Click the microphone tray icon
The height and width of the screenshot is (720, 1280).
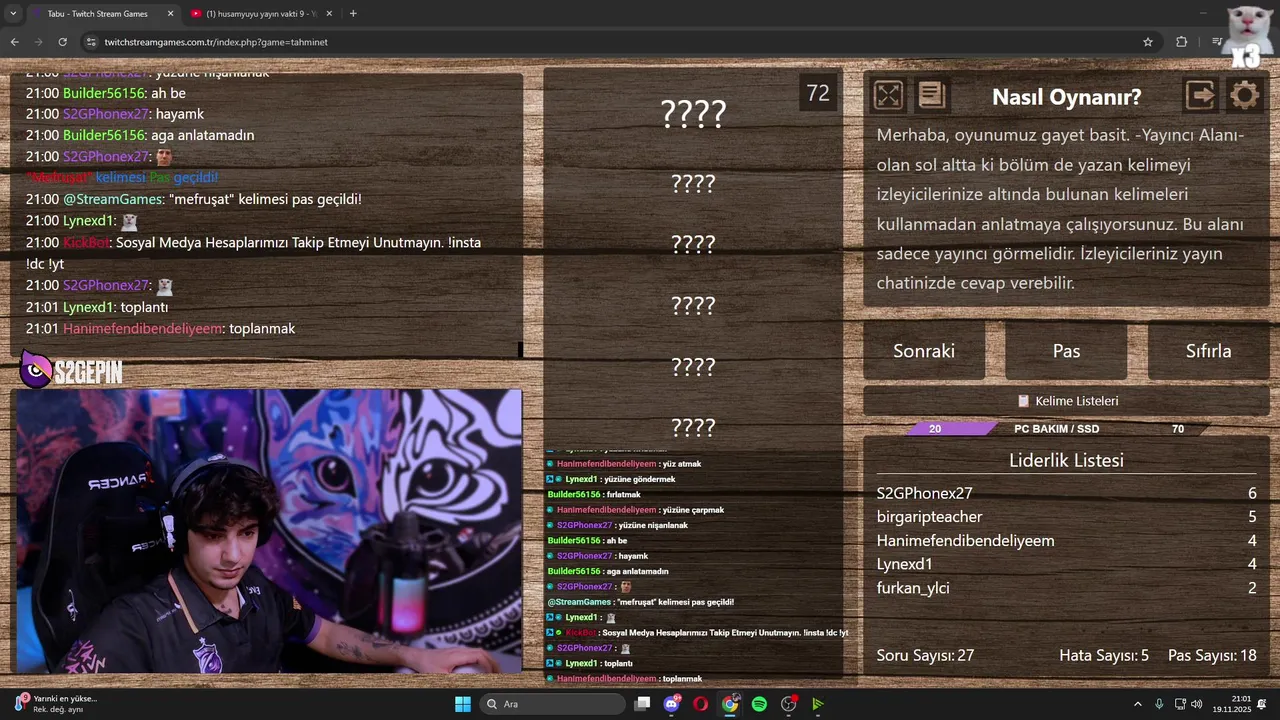(1159, 704)
